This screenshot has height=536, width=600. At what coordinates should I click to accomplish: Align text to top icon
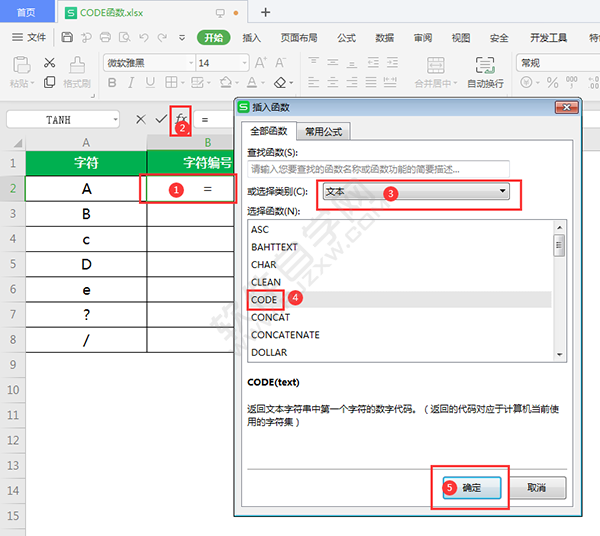tap(313, 62)
